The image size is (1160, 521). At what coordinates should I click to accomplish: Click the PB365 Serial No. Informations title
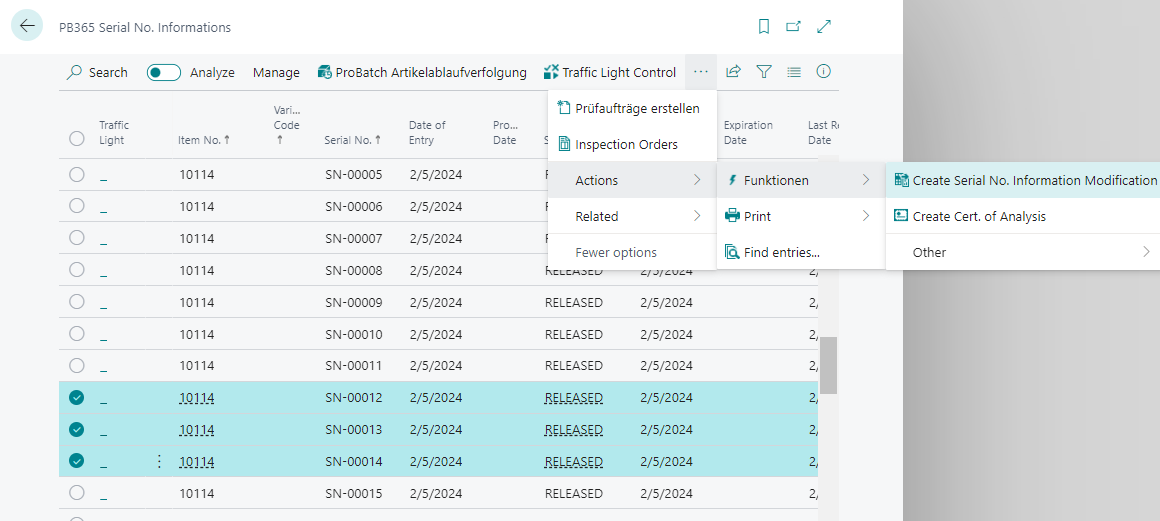[145, 27]
